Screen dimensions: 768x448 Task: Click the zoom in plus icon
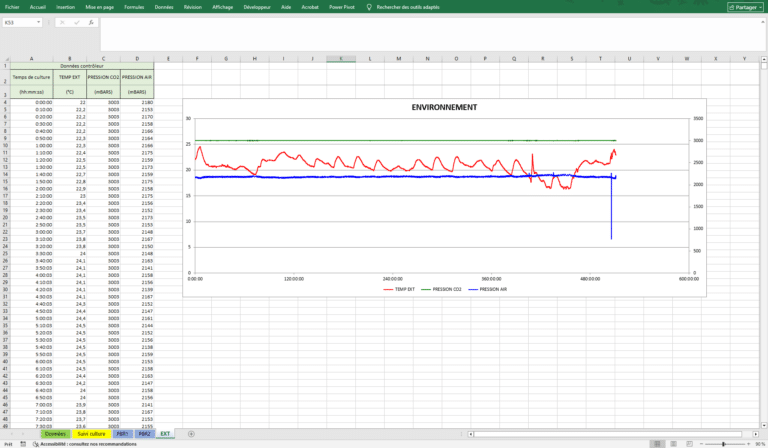749,444
